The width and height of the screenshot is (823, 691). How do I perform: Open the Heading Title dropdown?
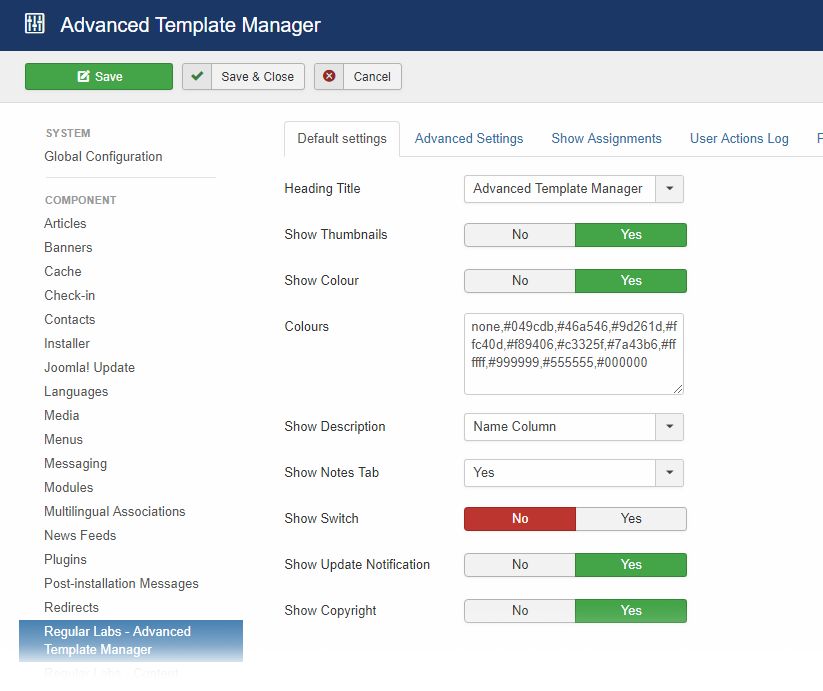click(574, 189)
